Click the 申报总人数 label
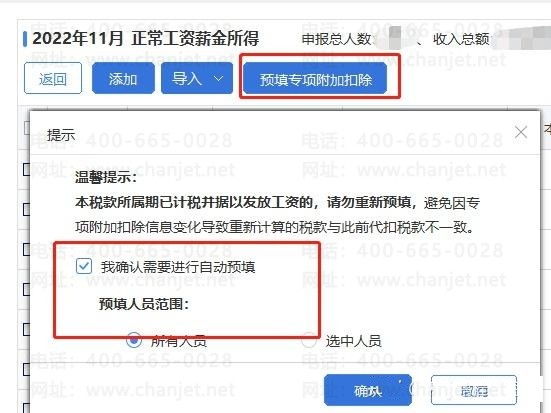The width and height of the screenshot is (551, 413). [x=336, y=39]
